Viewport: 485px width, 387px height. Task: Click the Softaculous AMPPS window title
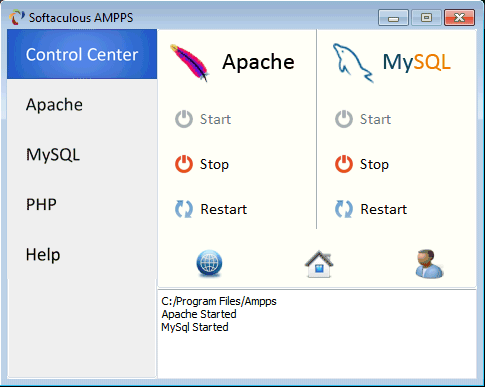click(x=81, y=17)
